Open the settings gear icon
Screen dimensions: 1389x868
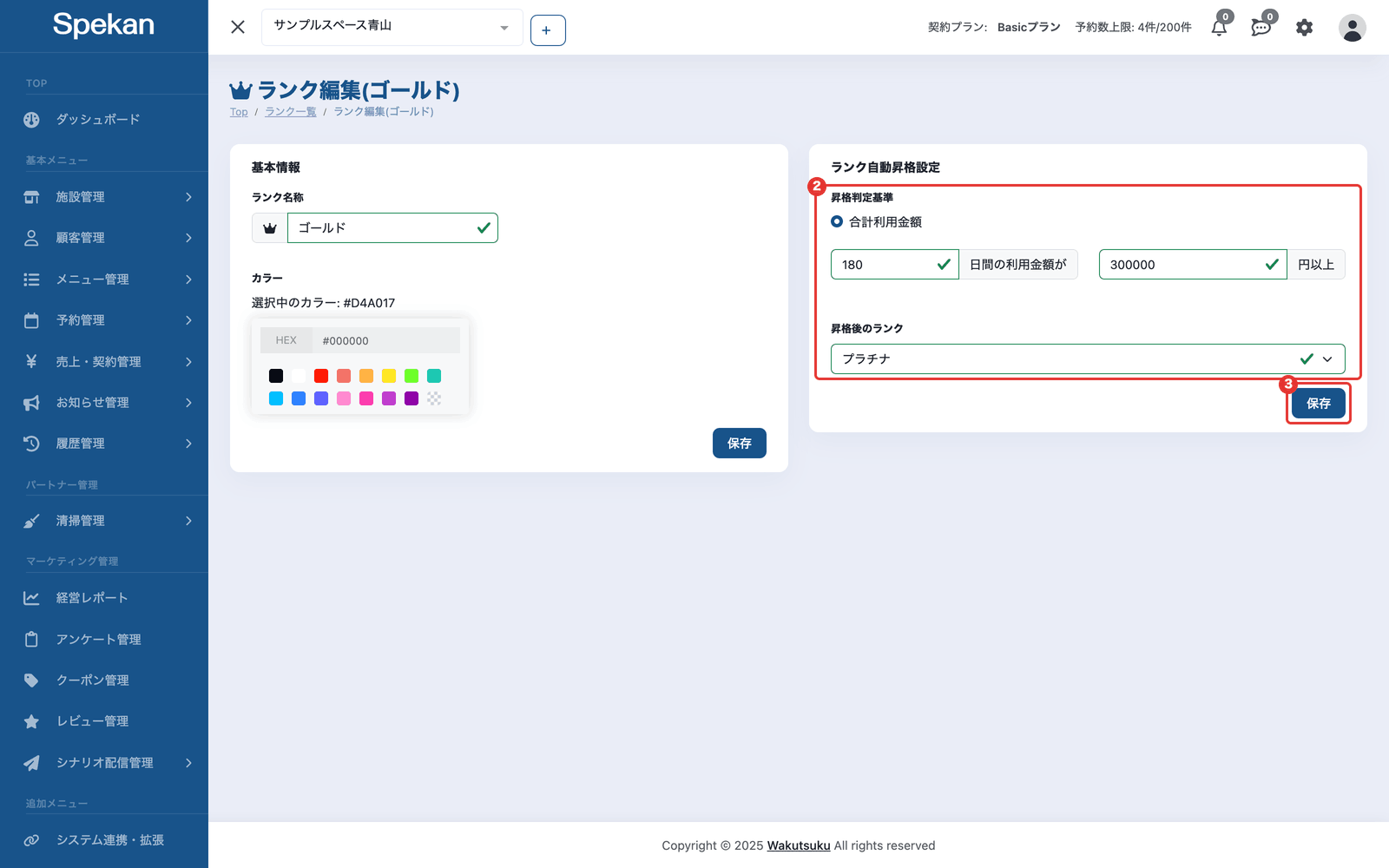(x=1304, y=28)
